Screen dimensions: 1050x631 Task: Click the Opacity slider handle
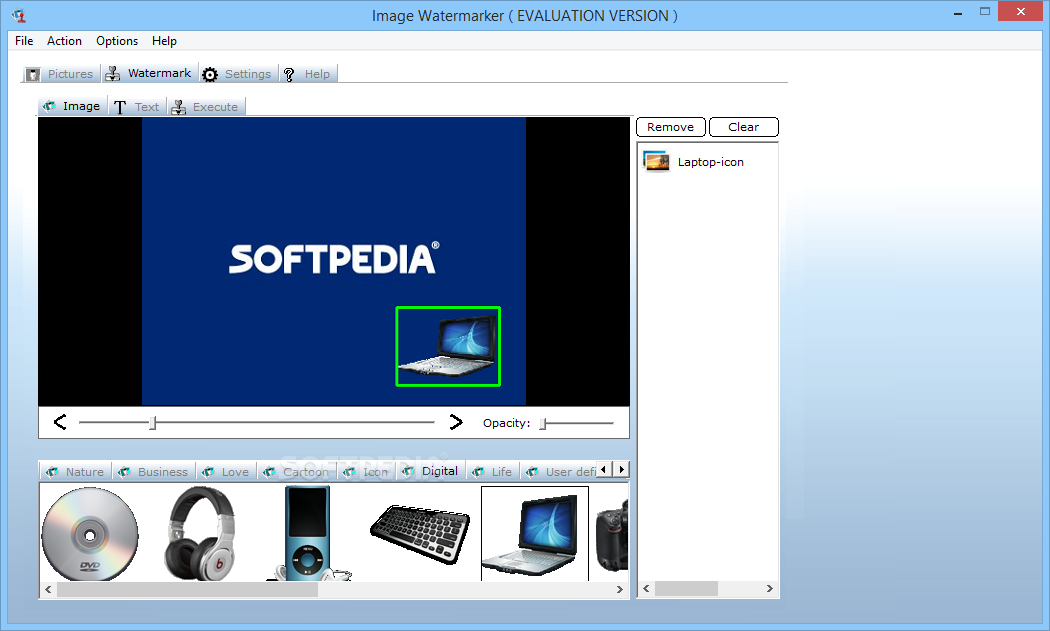click(x=543, y=423)
